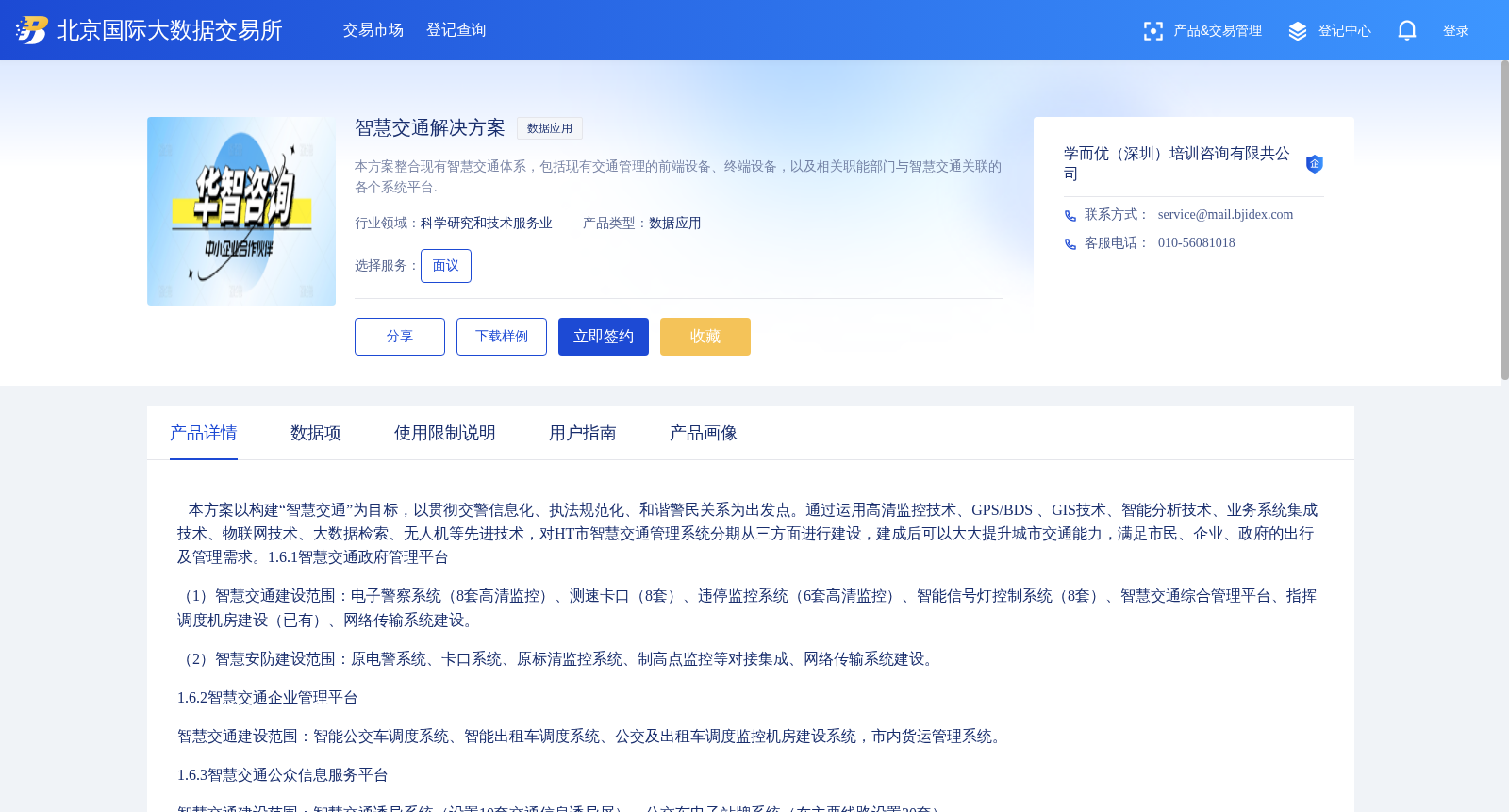Click the 数据应用 tag beside title
Image resolution: width=1509 pixels, height=812 pixels.
(550, 128)
